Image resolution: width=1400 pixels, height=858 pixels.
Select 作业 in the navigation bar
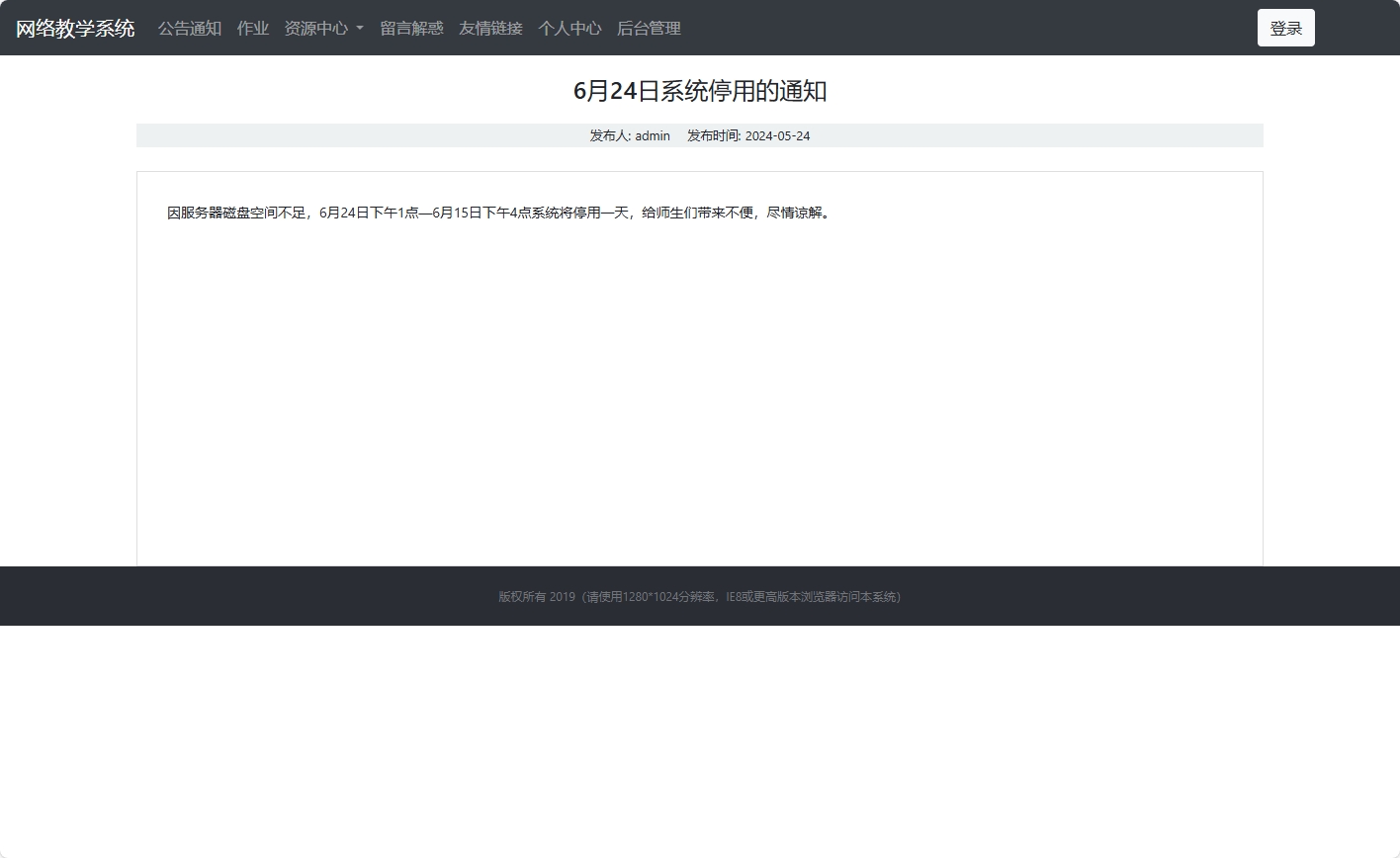pyautogui.click(x=252, y=28)
